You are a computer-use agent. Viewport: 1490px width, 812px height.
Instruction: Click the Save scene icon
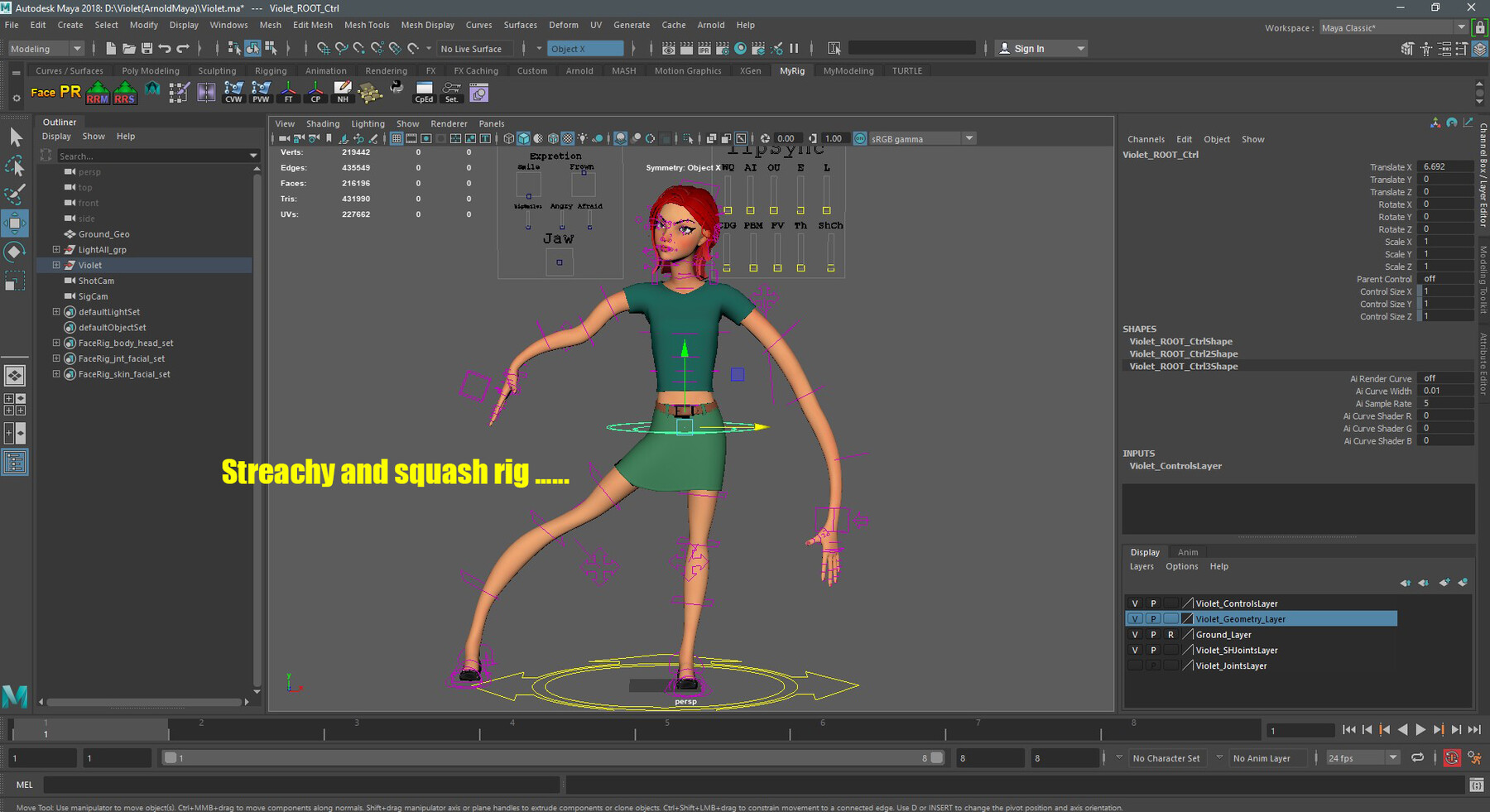[147, 49]
